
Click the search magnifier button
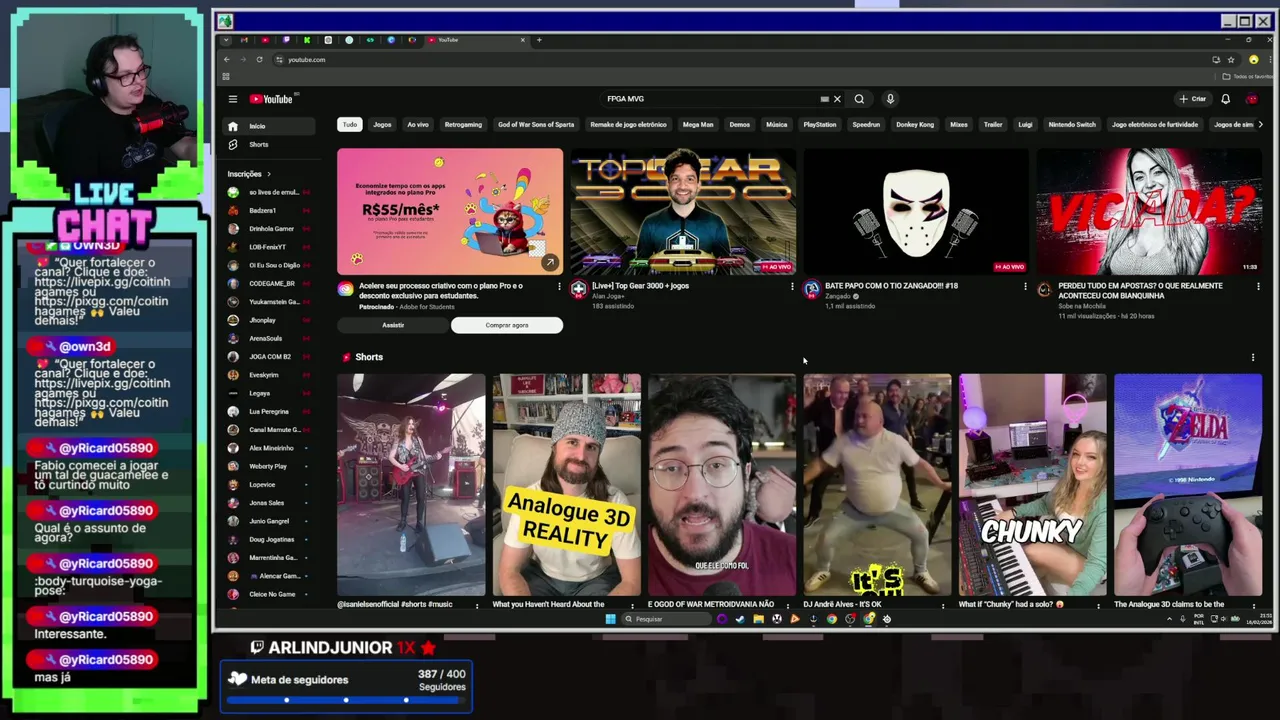pyautogui.click(x=859, y=99)
